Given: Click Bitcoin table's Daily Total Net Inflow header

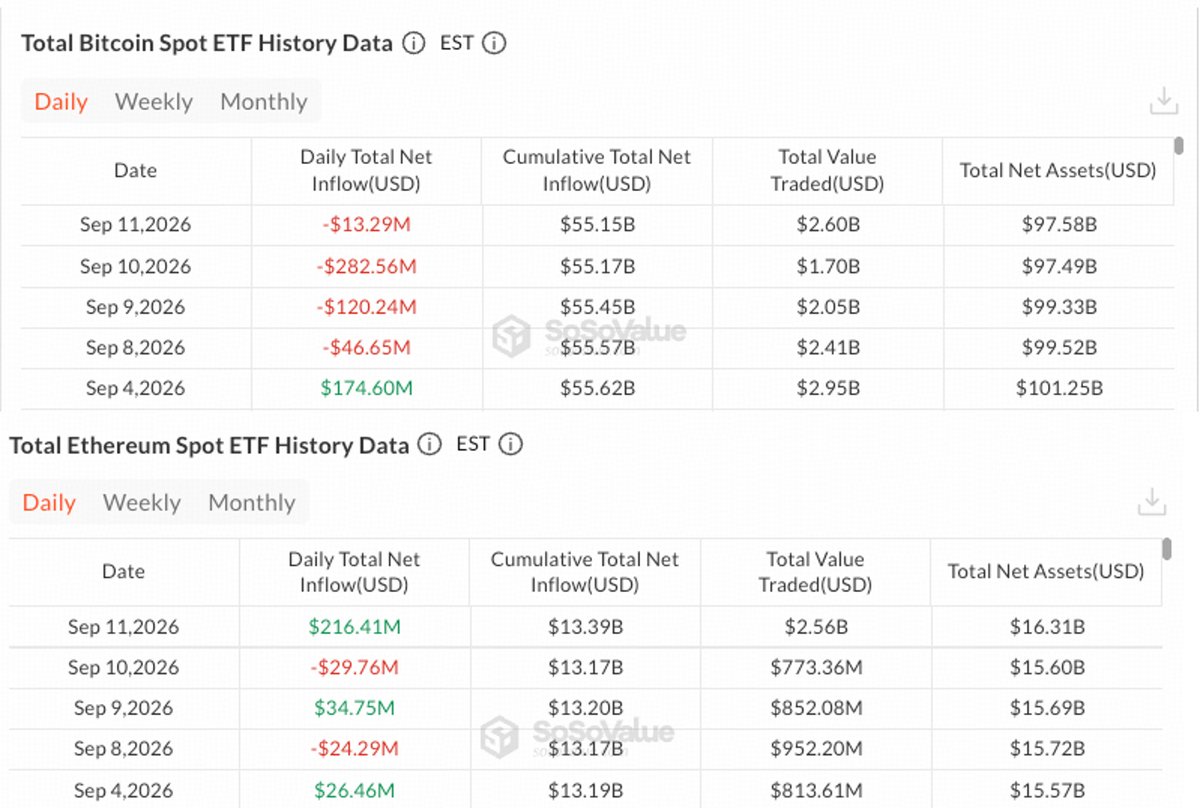Looking at the screenshot, I should 366,171.
